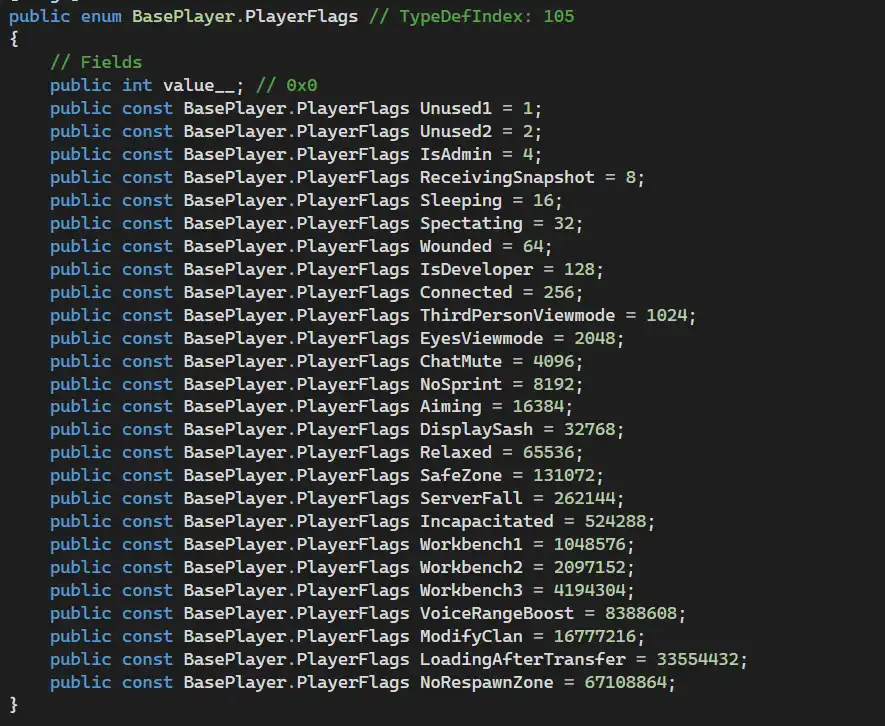Click the 'IsDeveloper' flag name
Viewport: 885px width, 726px height.
(x=476, y=269)
